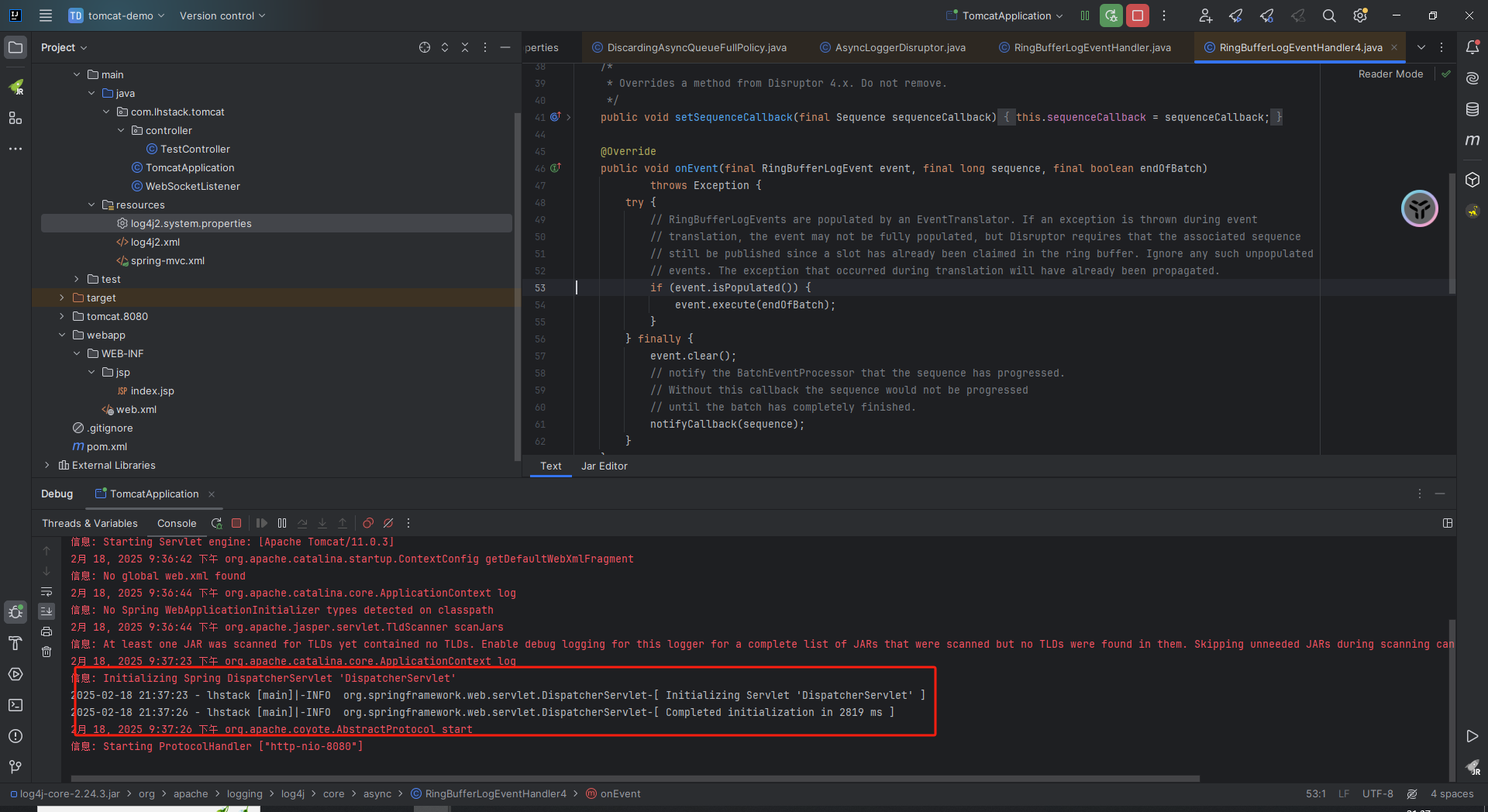The width and height of the screenshot is (1488, 812).
Task: Open the Notifications bell panel
Action: tap(1472, 47)
